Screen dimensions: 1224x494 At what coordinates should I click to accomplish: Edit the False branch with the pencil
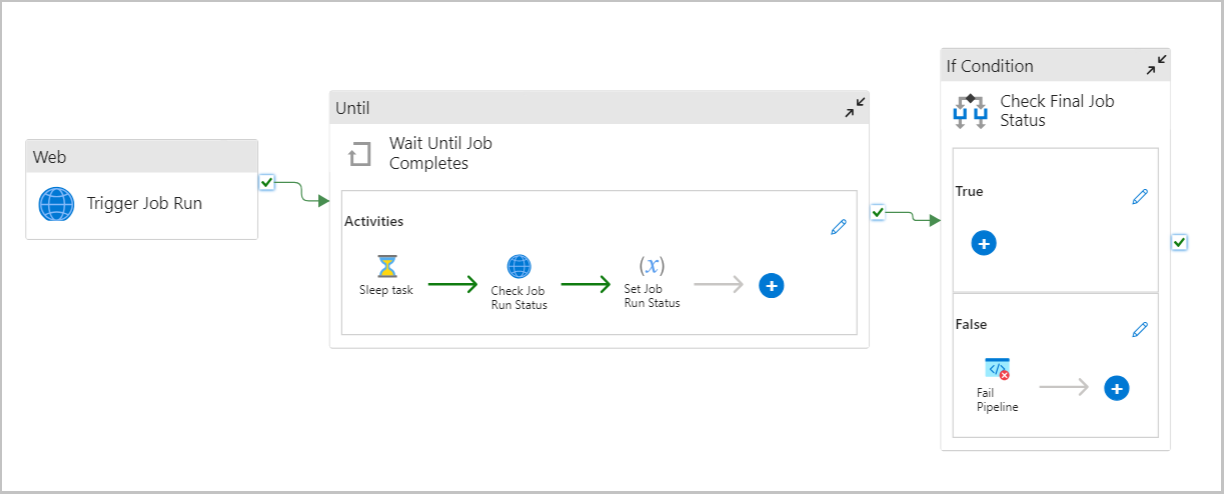1140,329
